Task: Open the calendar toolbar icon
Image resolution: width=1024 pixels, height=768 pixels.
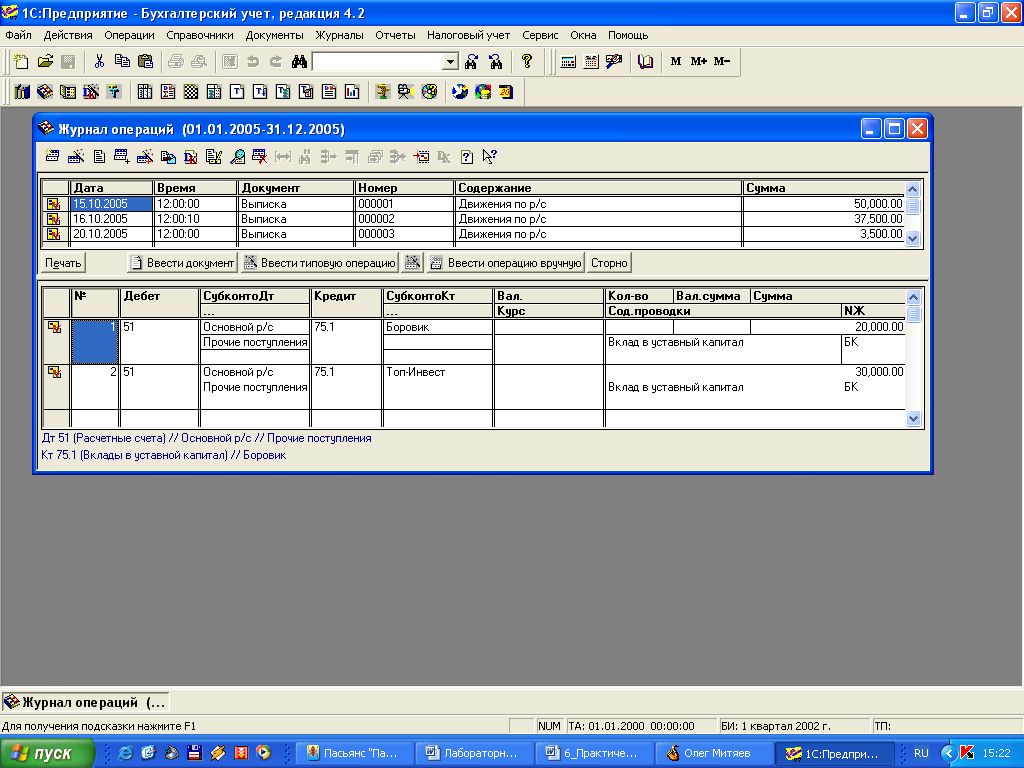Action: 591,61
